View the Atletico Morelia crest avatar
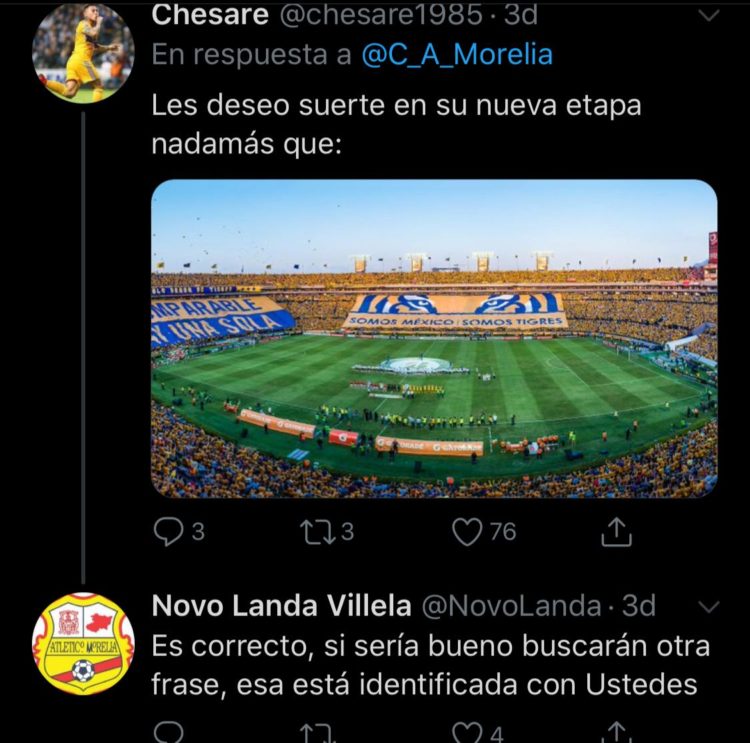The width and height of the screenshot is (750, 743). pyautogui.click(x=82, y=642)
